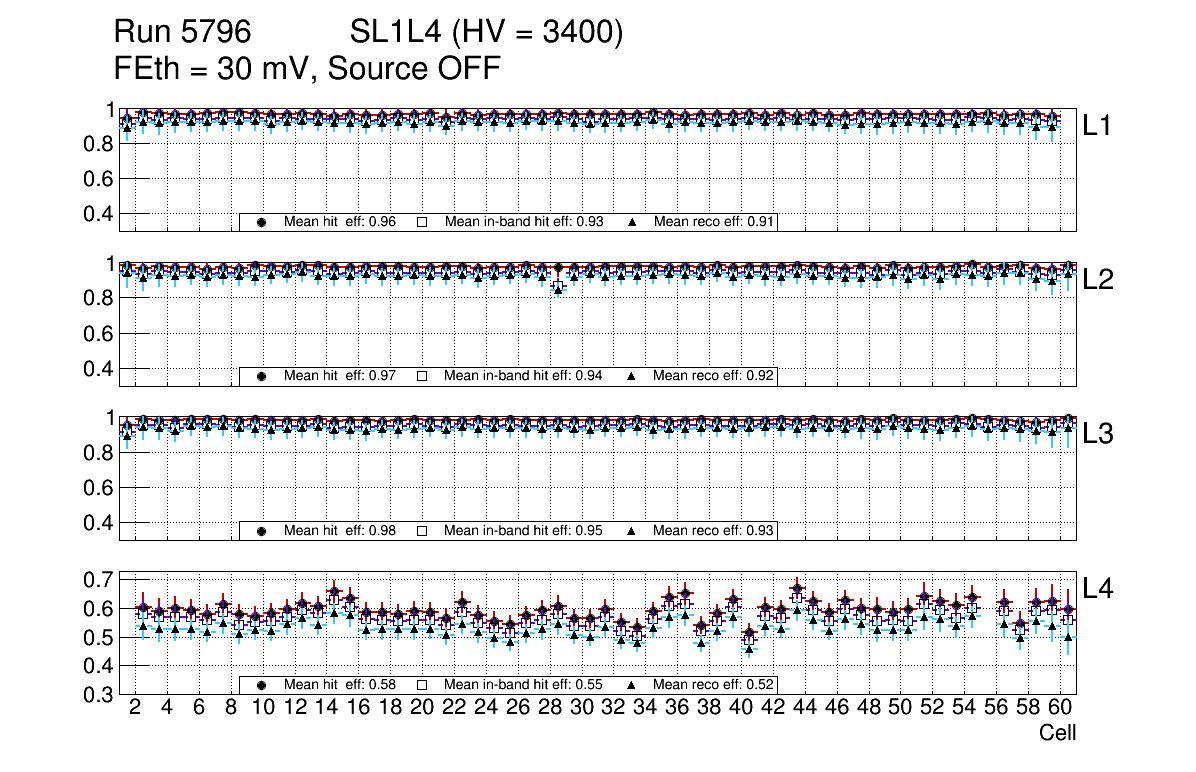
Task: Select the L1 panel label
Action: click(x=1098, y=126)
